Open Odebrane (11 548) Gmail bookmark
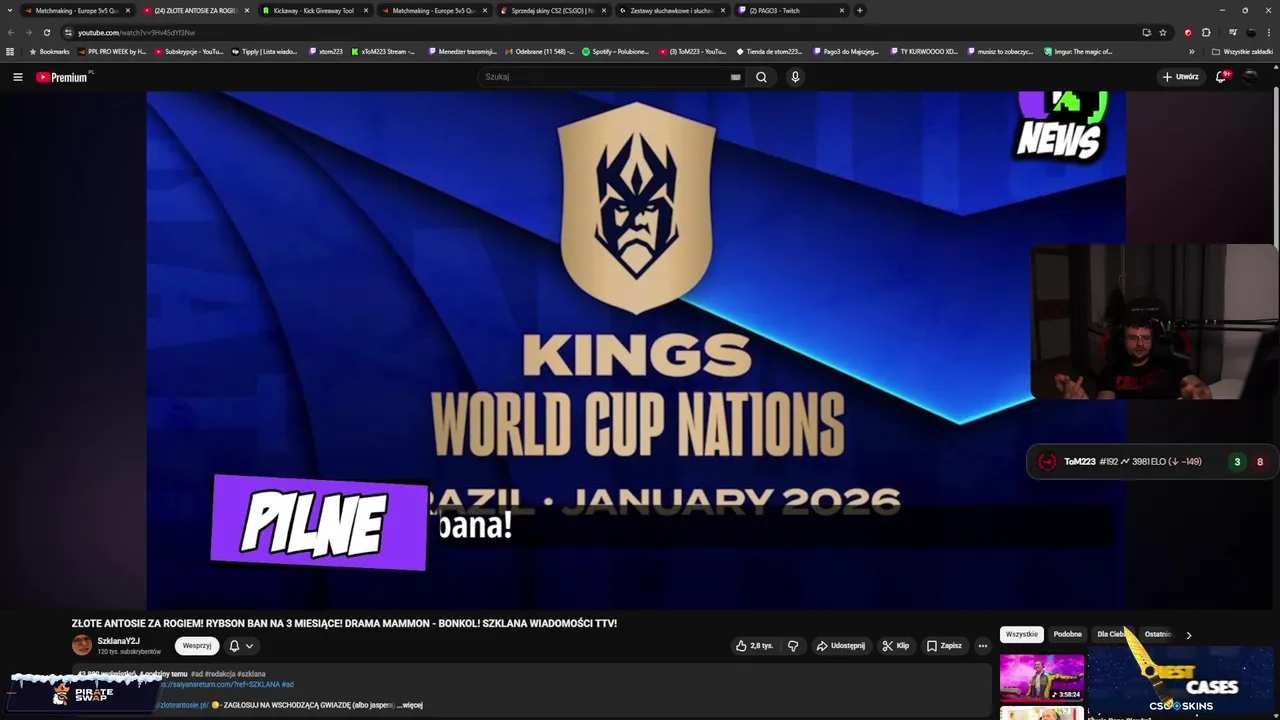 point(540,51)
